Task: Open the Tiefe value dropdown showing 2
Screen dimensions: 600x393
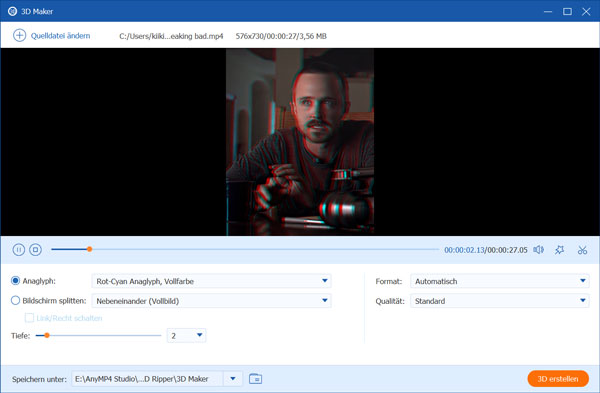Action: pos(186,336)
